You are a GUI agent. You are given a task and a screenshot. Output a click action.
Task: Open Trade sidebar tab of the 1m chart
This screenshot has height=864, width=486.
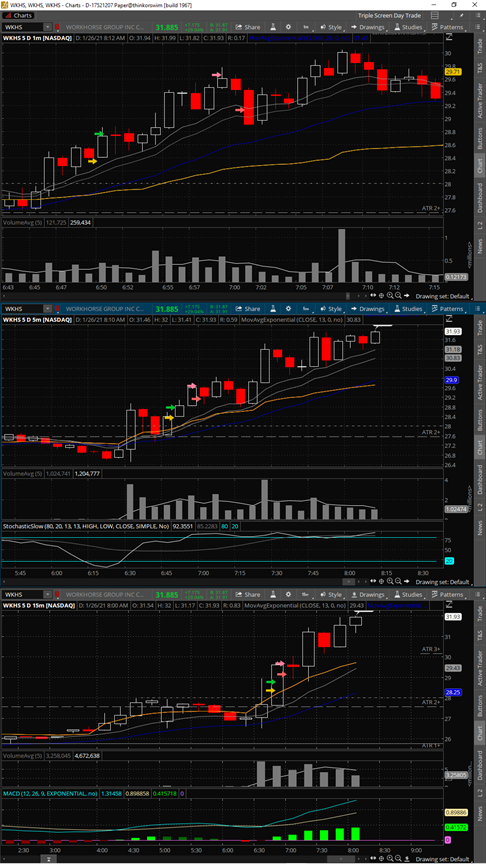click(479, 45)
